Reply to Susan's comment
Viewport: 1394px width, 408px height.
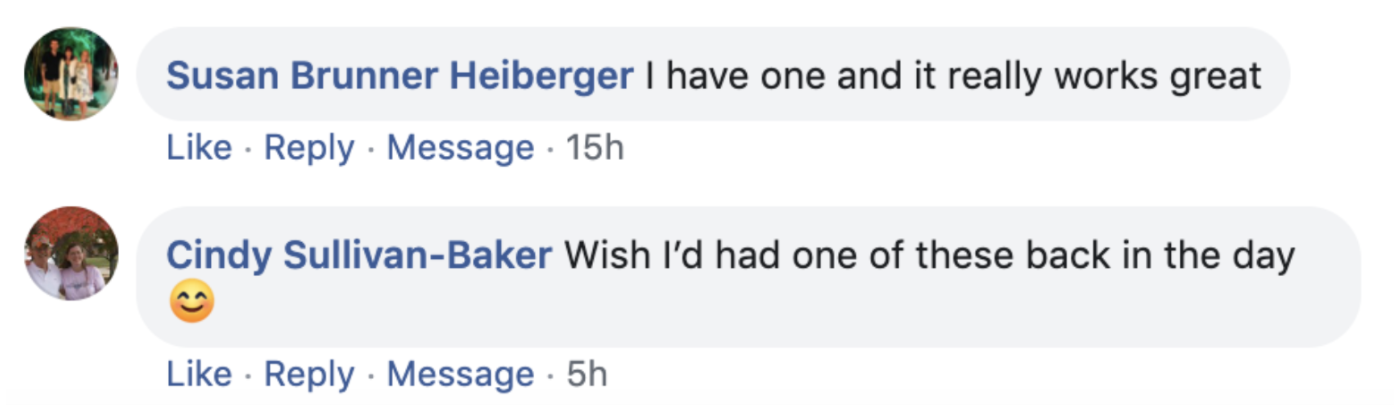(x=309, y=148)
